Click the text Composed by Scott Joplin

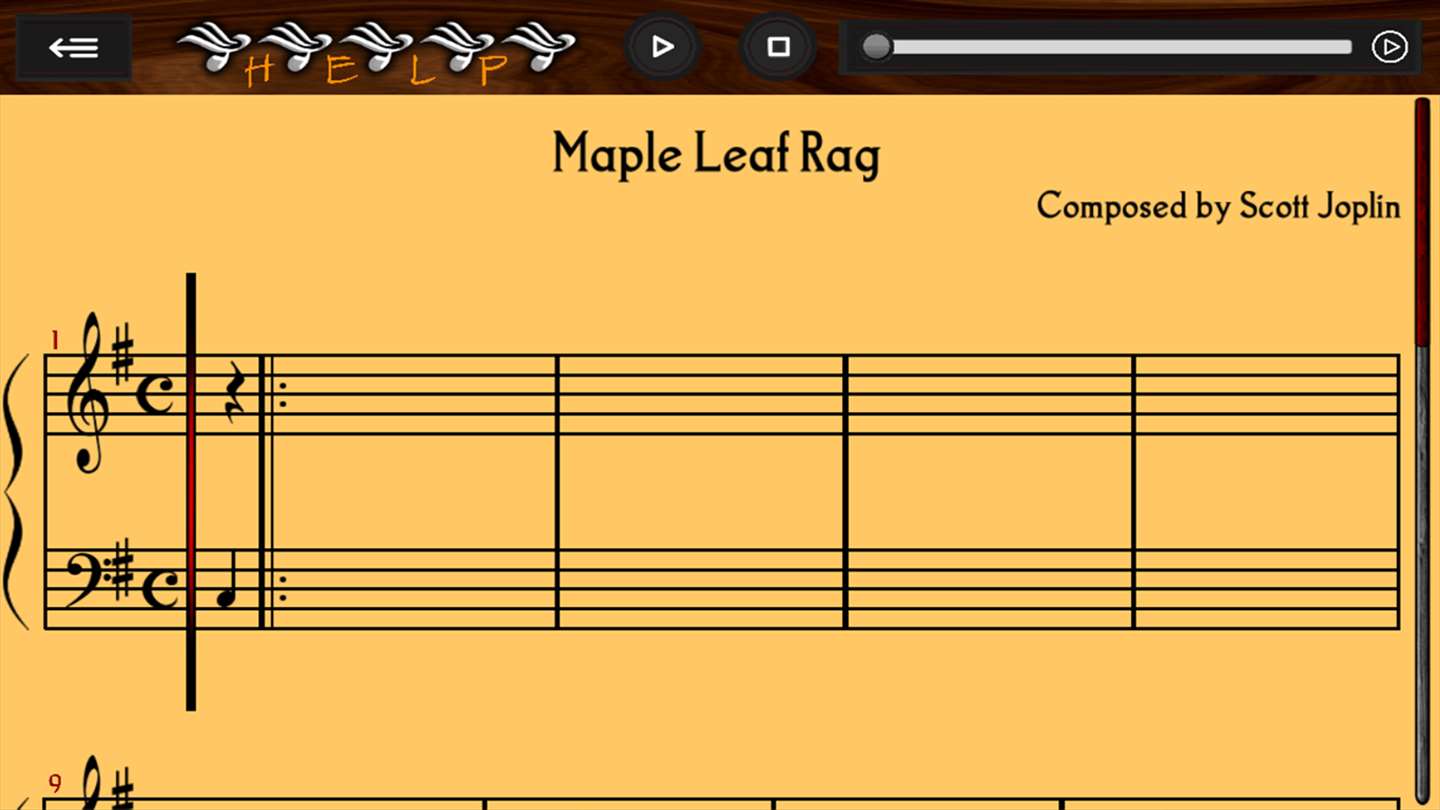[1218, 206]
